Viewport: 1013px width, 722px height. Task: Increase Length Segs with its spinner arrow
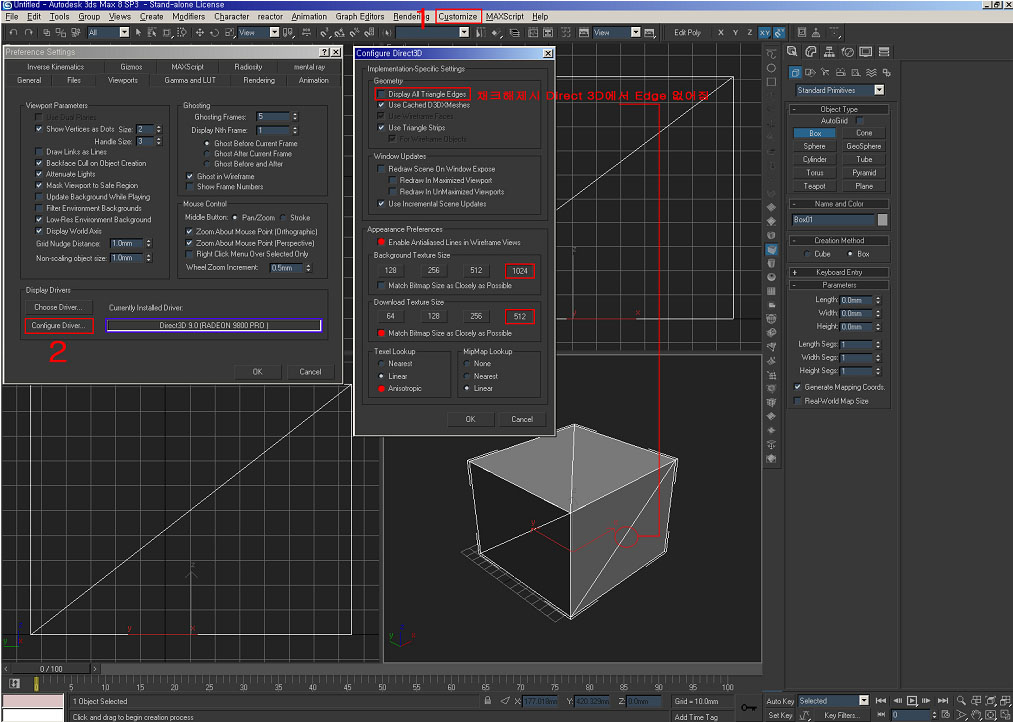(878, 341)
